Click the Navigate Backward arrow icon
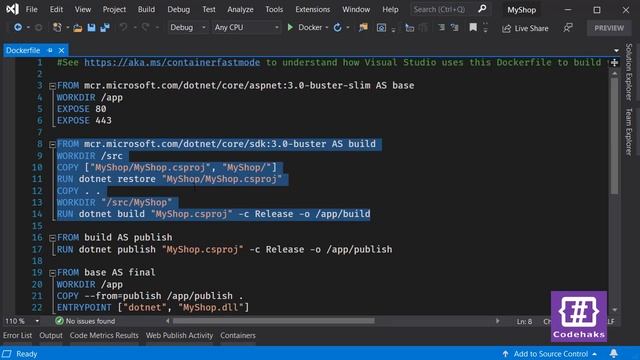The height and width of the screenshot is (360, 640). click(18, 27)
